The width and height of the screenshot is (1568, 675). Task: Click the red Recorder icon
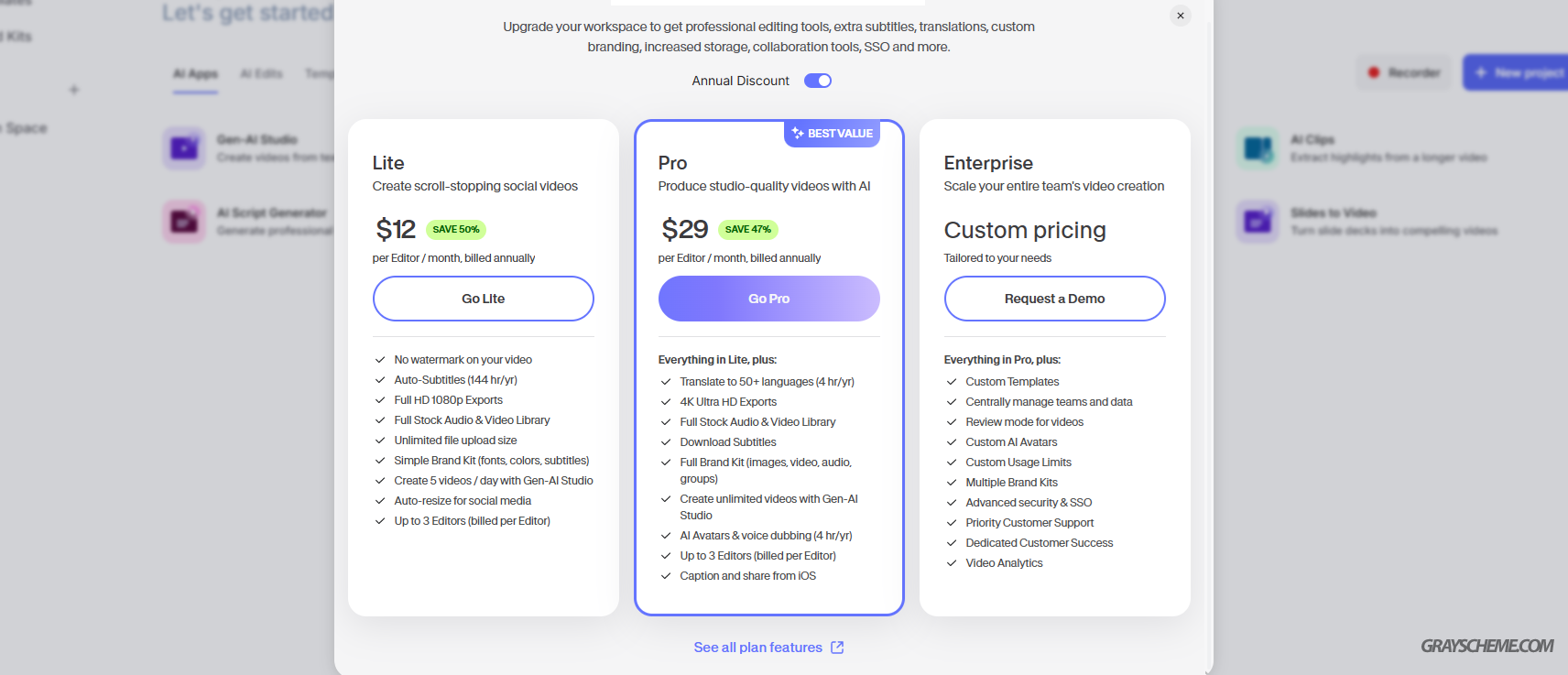pyautogui.click(x=1374, y=72)
